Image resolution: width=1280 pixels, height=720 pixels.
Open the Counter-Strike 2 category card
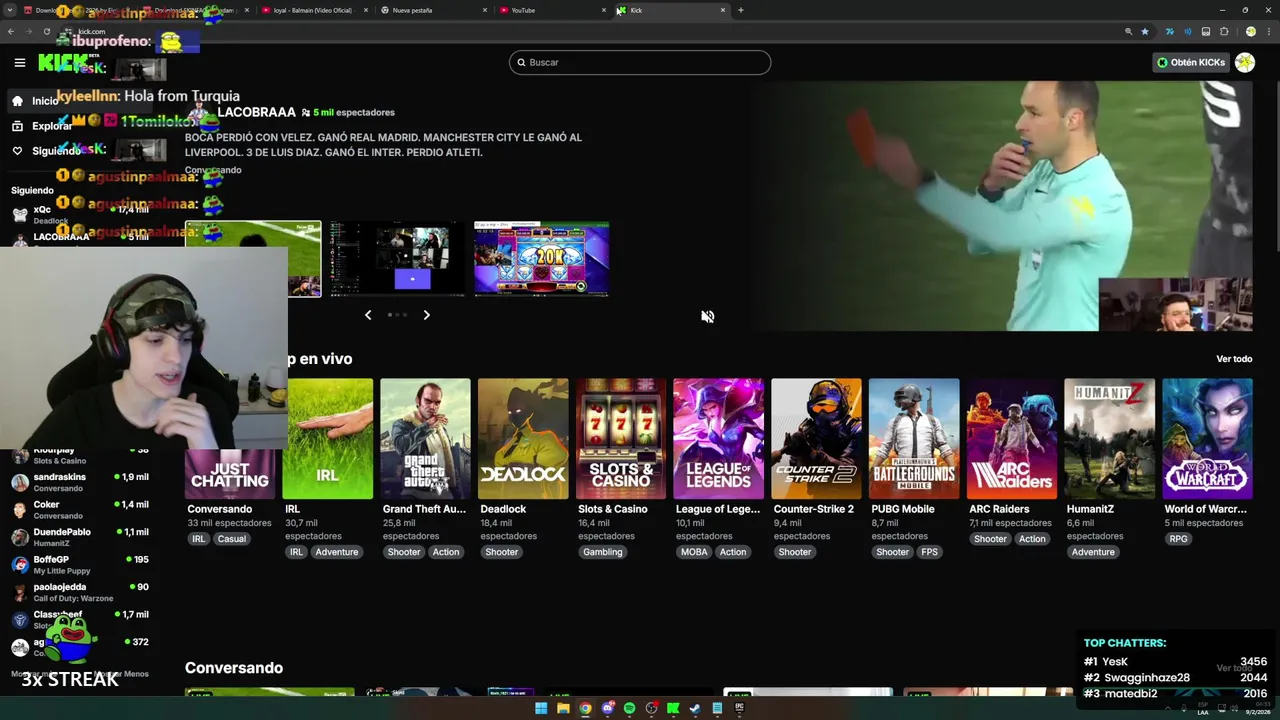click(x=816, y=438)
